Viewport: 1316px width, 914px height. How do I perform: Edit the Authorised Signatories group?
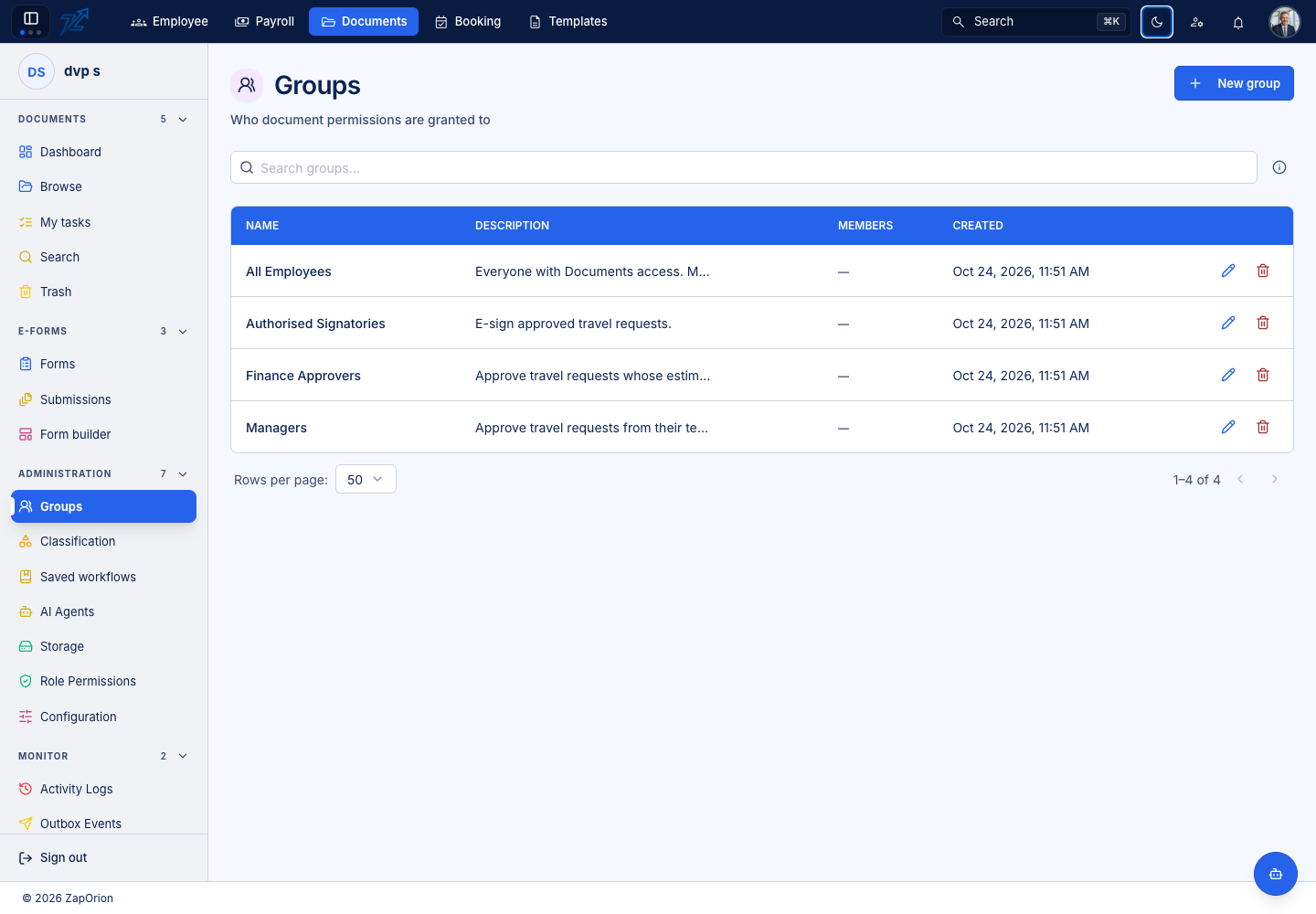coord(1228,323)
